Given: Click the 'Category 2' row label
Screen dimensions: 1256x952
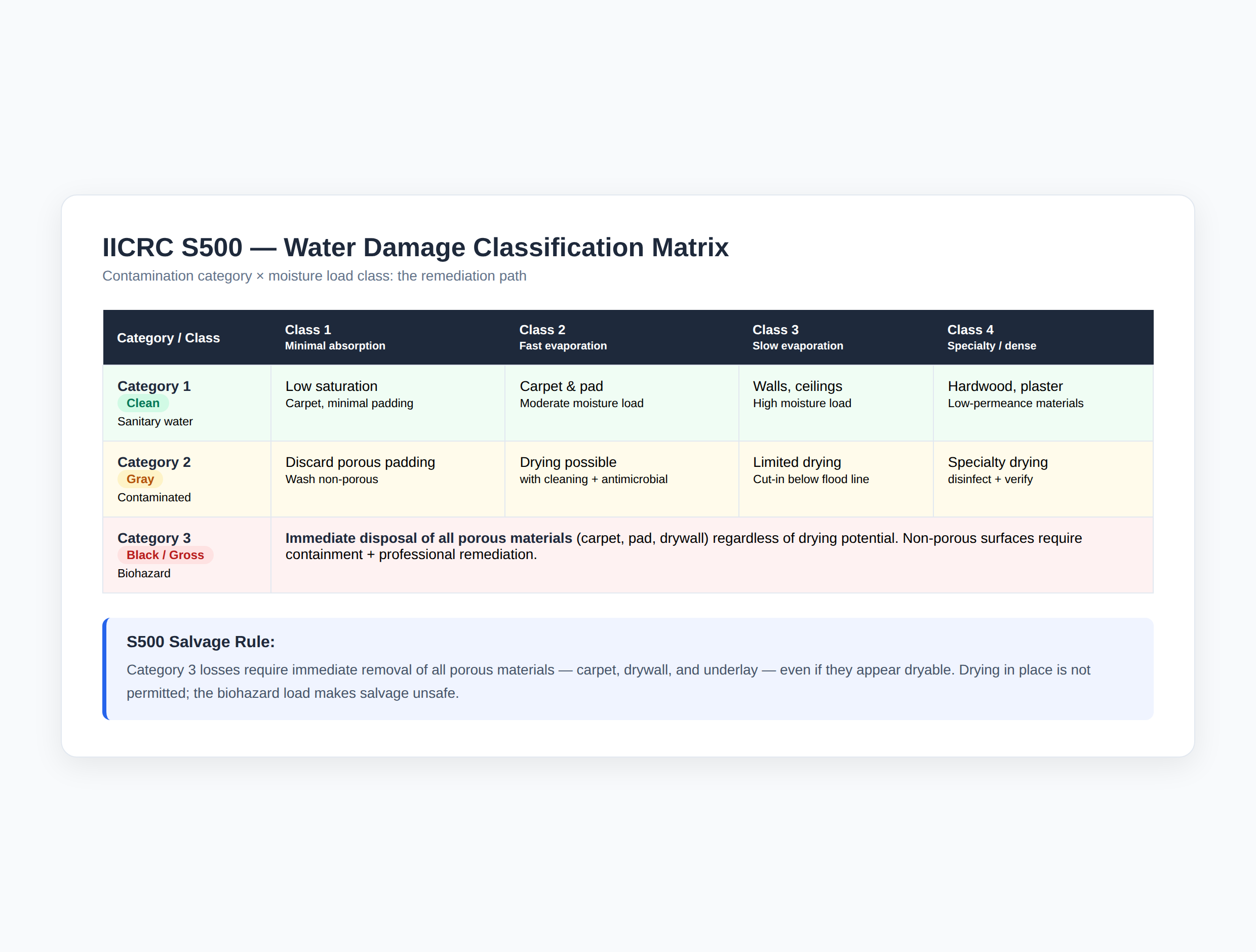Looking at the screenshot, I should [154, 462].
